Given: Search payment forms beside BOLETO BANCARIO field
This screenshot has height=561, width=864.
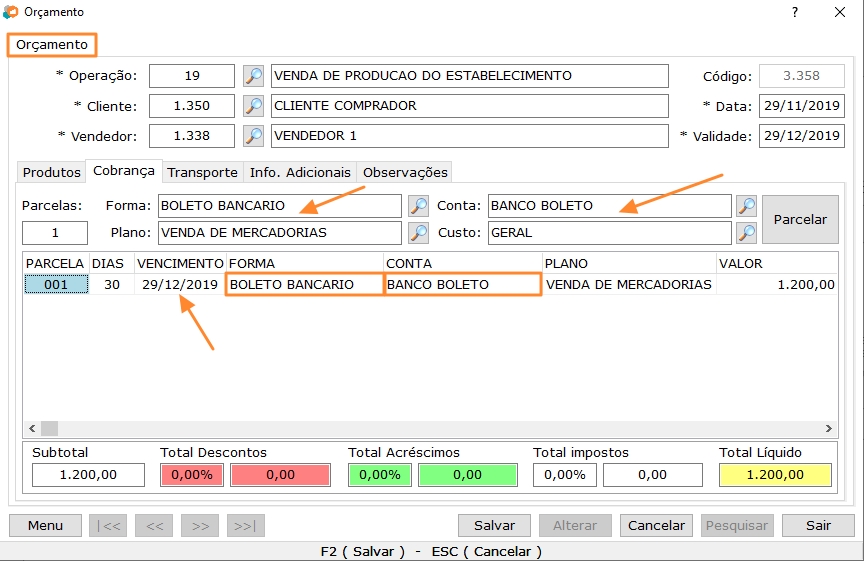Looking at the screenshot, I should click(x=418, y=206).
